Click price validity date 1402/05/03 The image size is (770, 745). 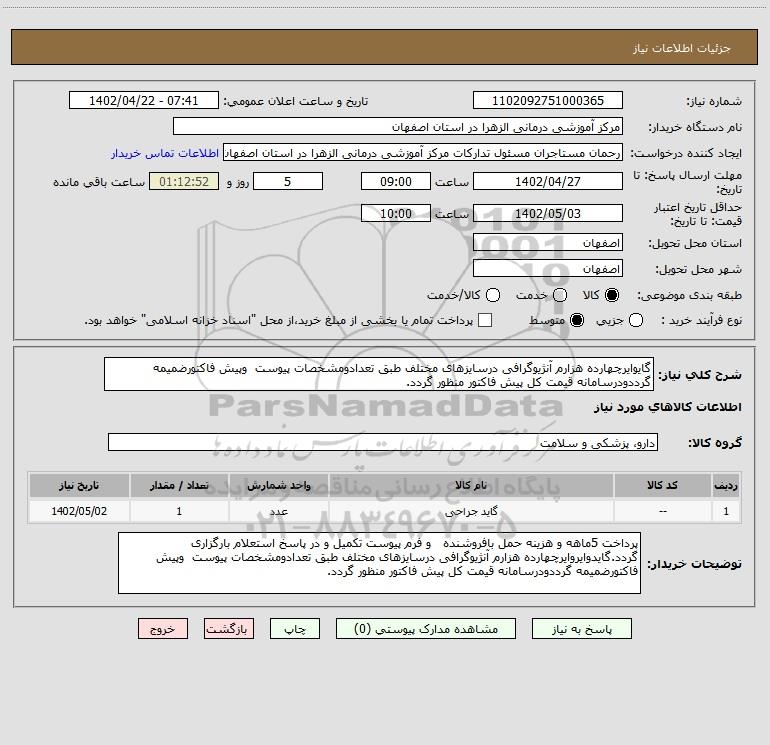point(548,213)
